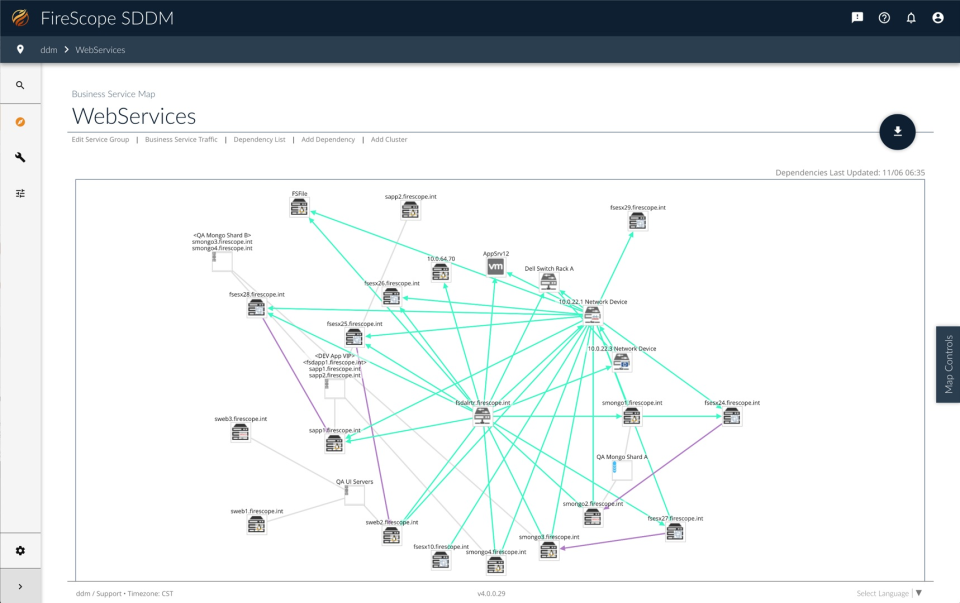
Task: Click the location pin breadcrumb icon
Action: pyautogui.click(x=20, y=50)
